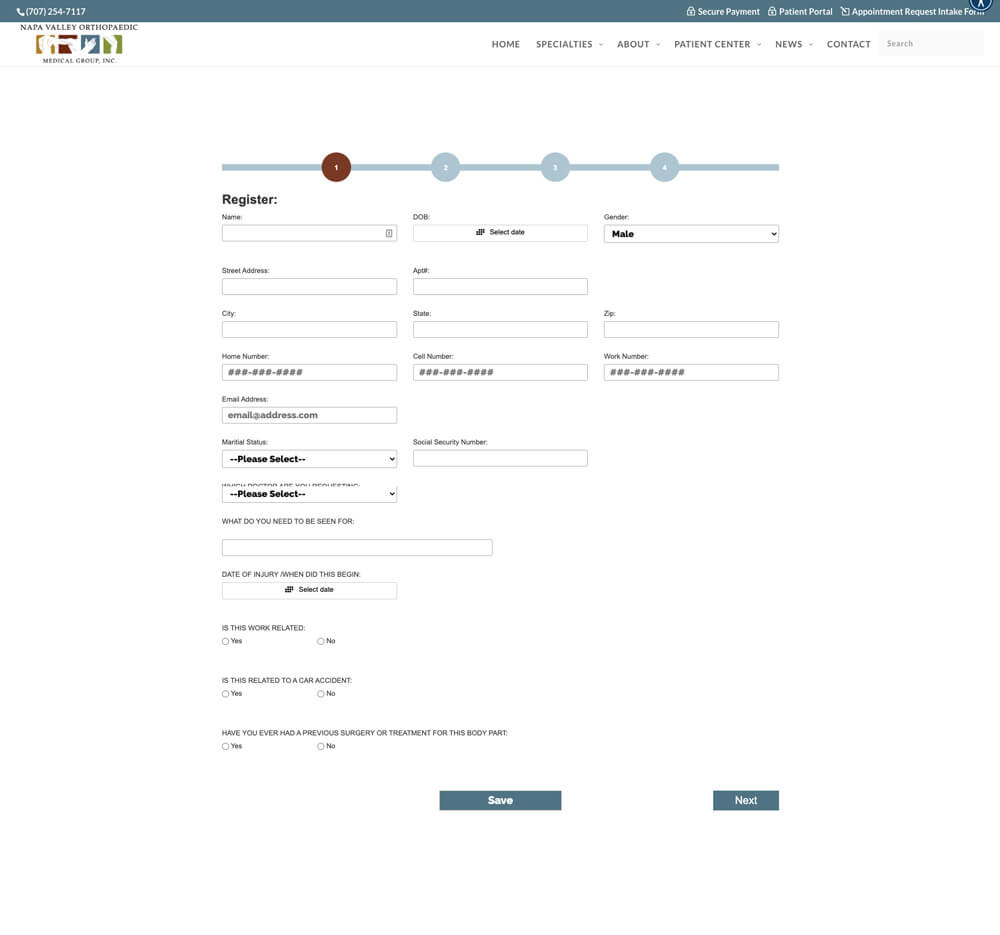This screenshot has height=935, width=1000.
Task: Open the accessibility widget icon
Action: (981, 4)
